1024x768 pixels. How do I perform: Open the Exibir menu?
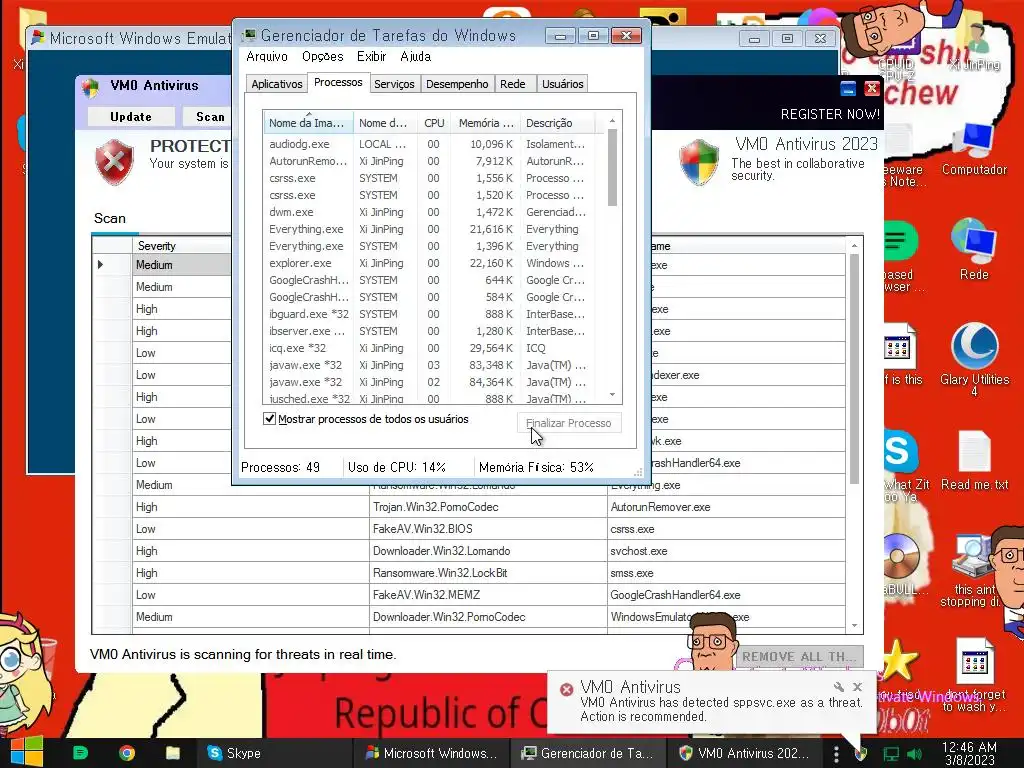pyautogui.click(x=372, y=56)
